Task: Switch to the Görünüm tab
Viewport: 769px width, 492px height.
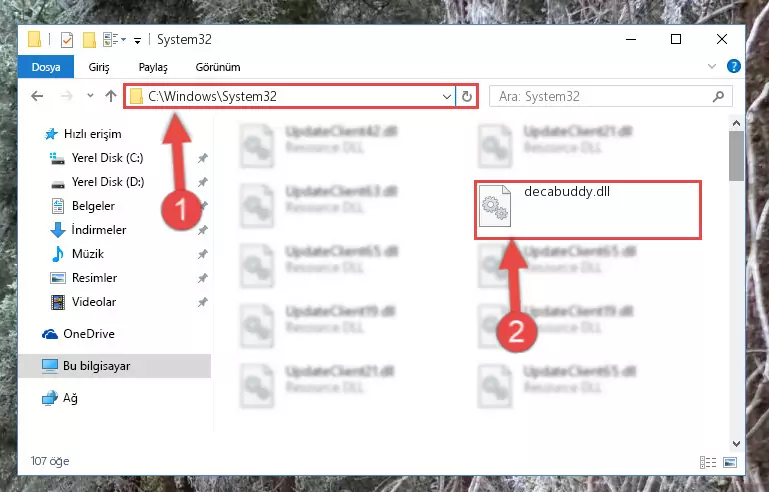Action: click(218, 67)
